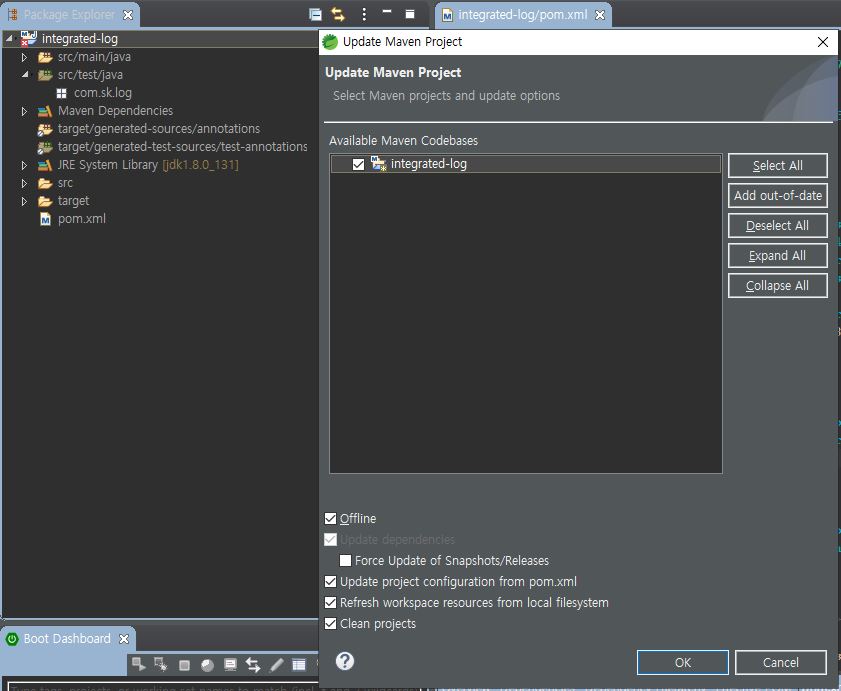Switch to the Boot Dashboard tab
The image size is (841, 691).
(66, 639)
